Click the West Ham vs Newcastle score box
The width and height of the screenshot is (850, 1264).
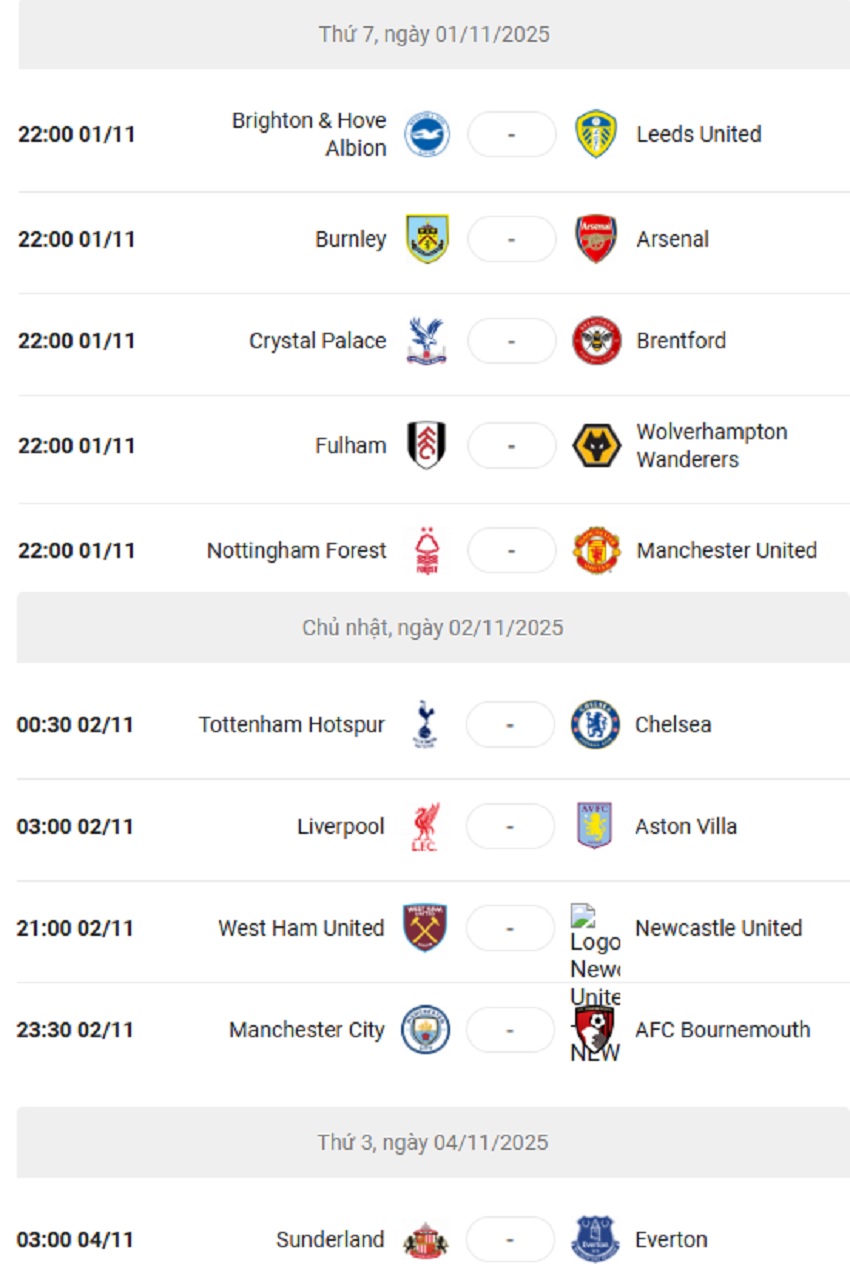(510, 928)
